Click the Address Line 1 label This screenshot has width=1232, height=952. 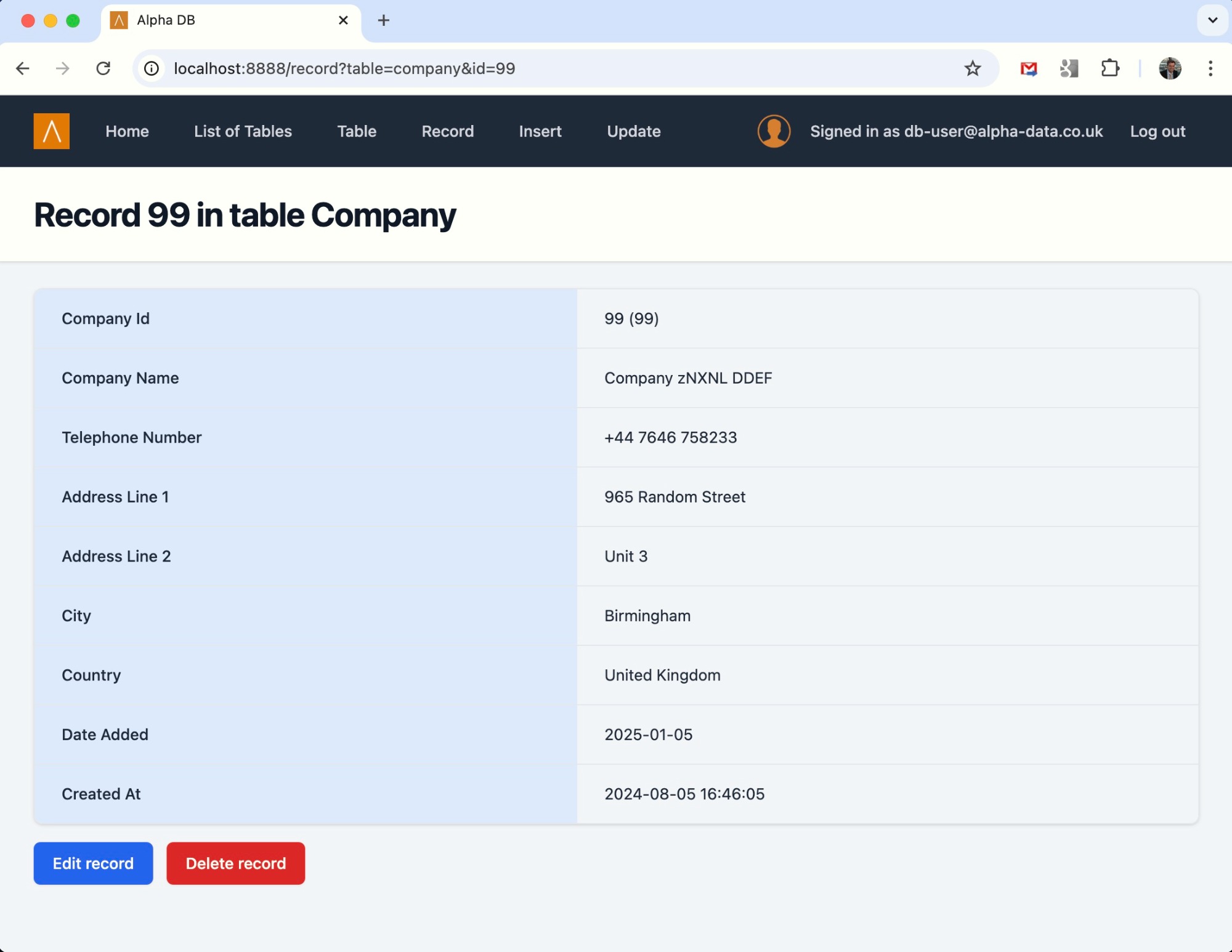(x=115, y=497)
